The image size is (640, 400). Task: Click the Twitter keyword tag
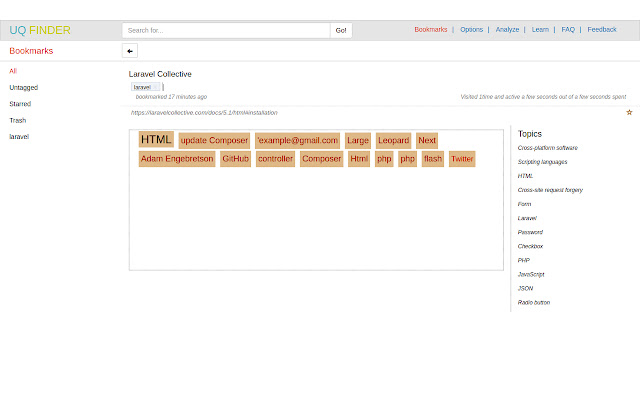pos(462,159)
